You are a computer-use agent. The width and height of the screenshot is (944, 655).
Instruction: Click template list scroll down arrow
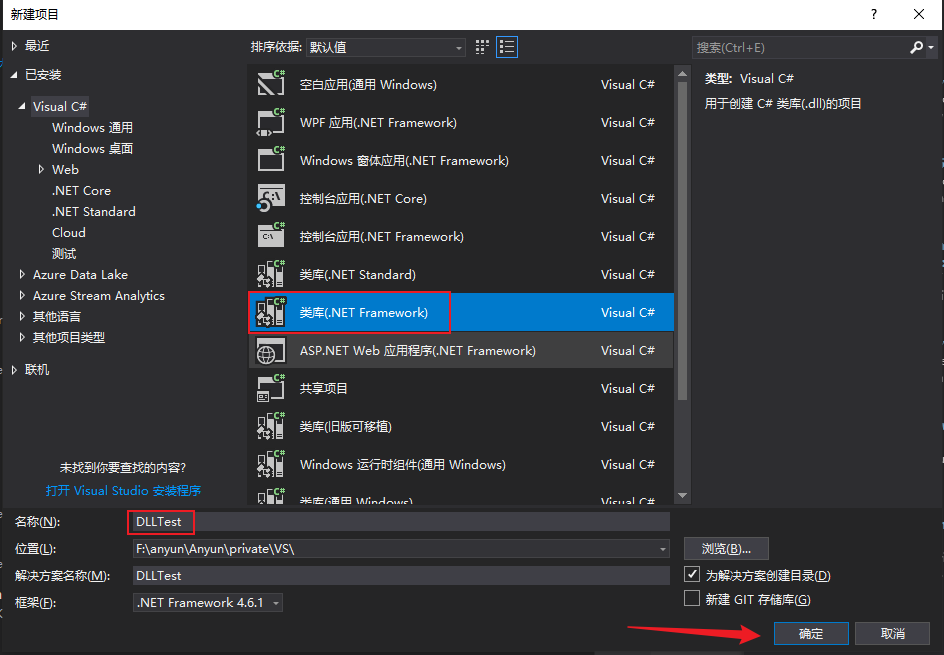coord(682,495)
